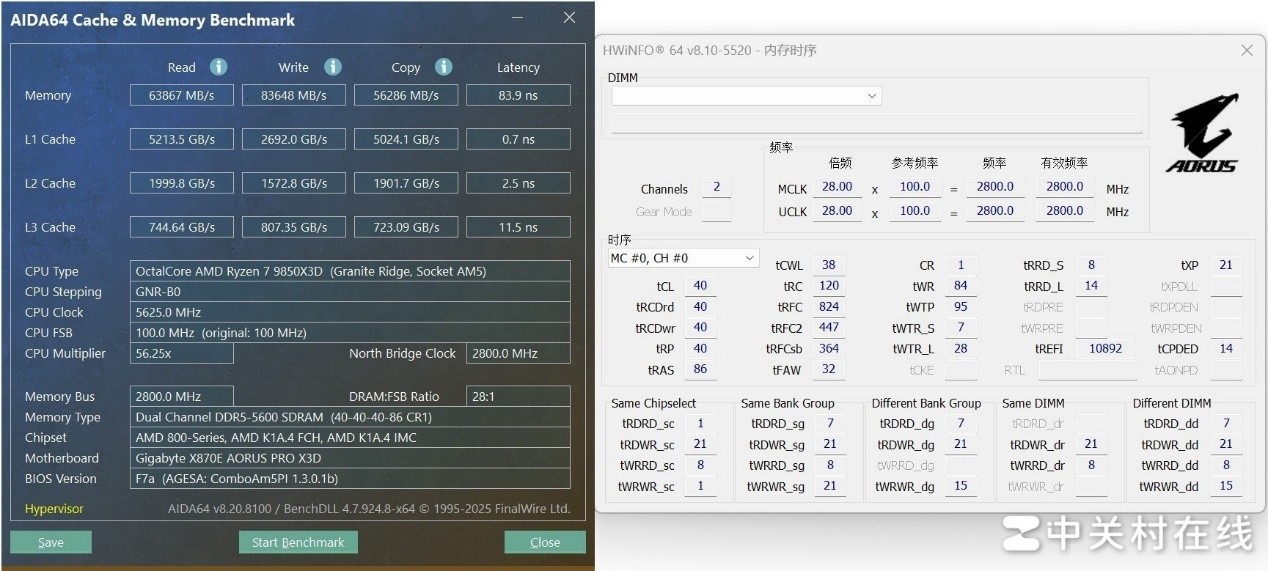Select L3 Cache latency 11.5 ns
Image resolution: width=1268 pixels, height=571 pixels.
(x=518, y=227)
